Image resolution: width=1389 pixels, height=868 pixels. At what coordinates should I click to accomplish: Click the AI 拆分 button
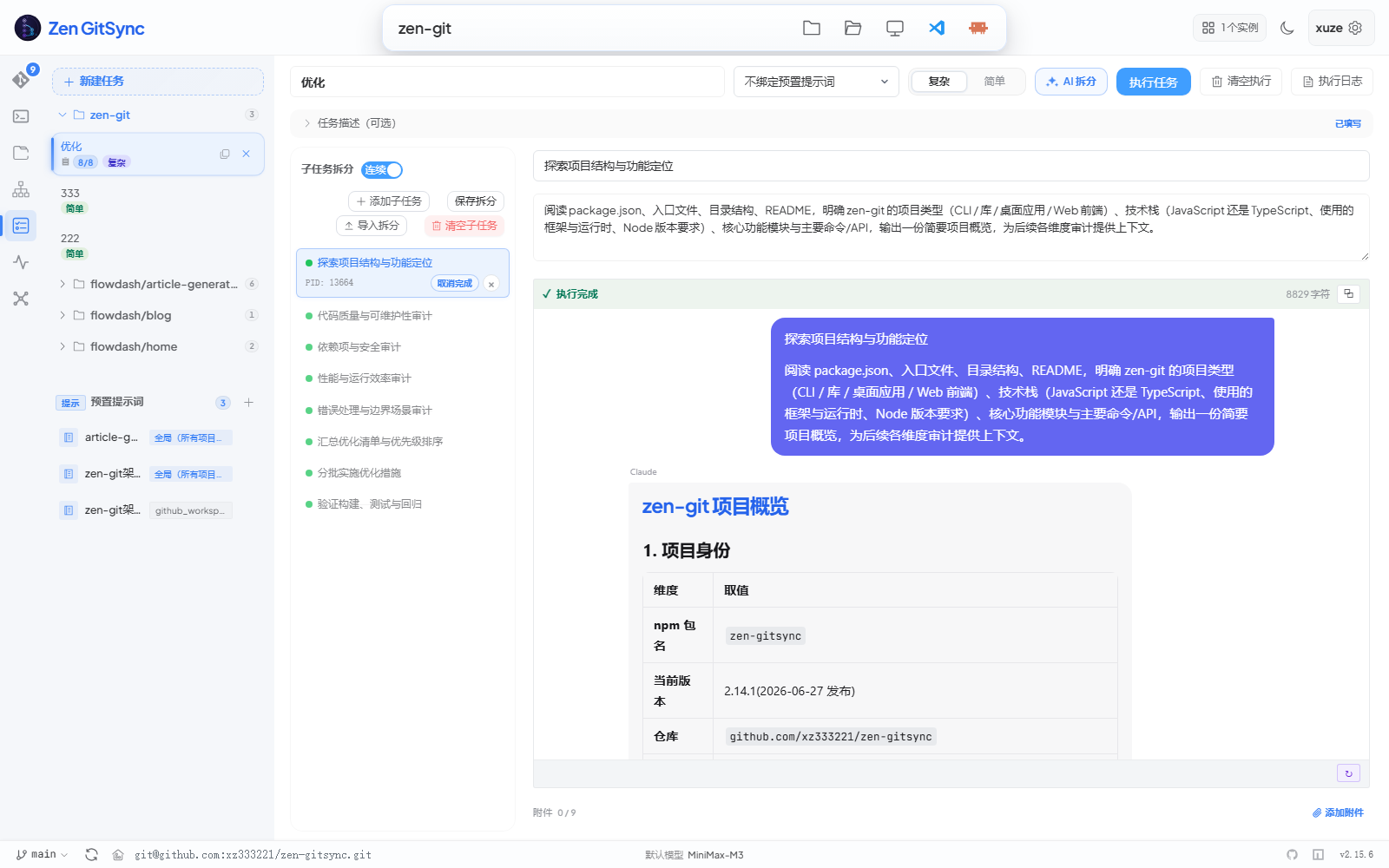[x=1071, y=82]
